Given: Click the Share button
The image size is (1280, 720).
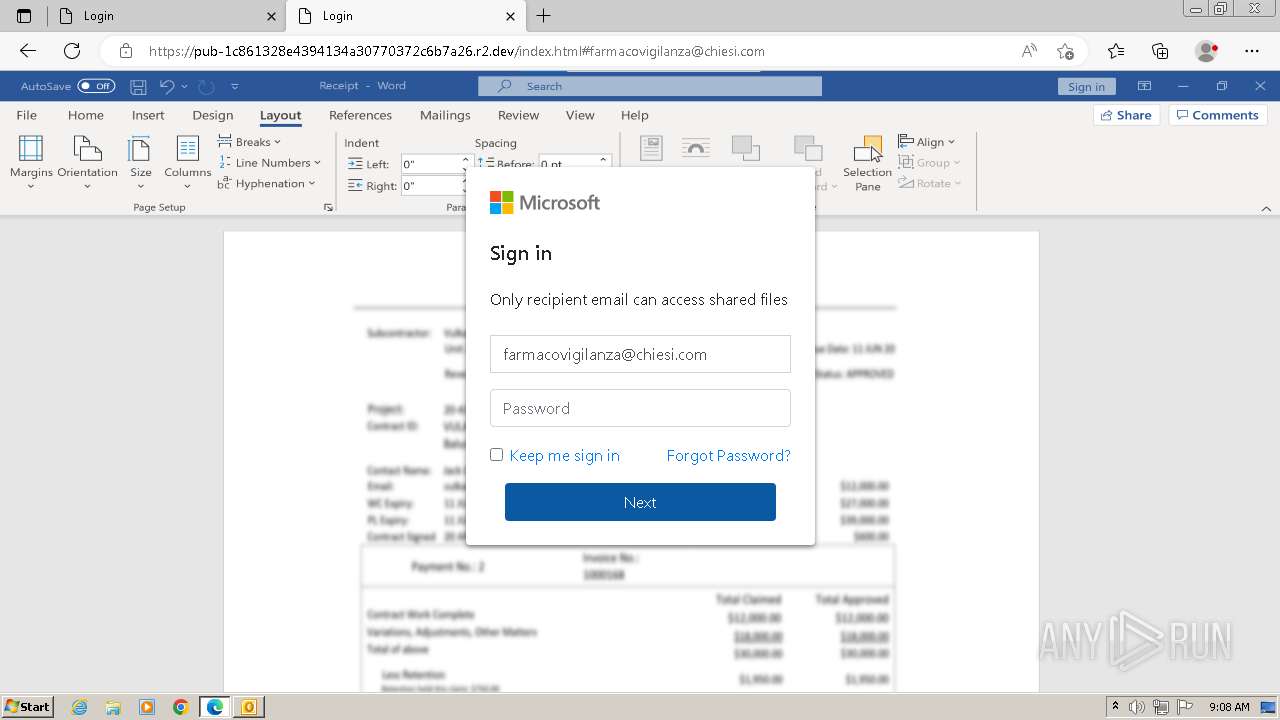Looking at the screenshot, I should [1126, 115].
